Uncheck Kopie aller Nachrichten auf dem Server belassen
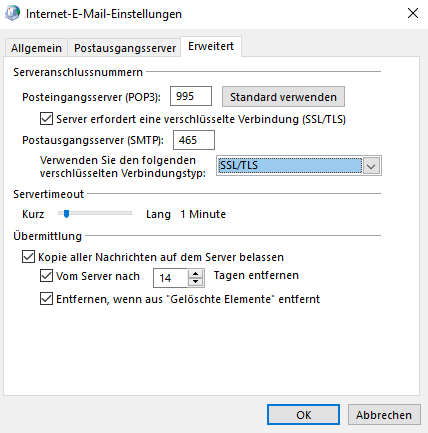428x433 pixels. [28, 257]
